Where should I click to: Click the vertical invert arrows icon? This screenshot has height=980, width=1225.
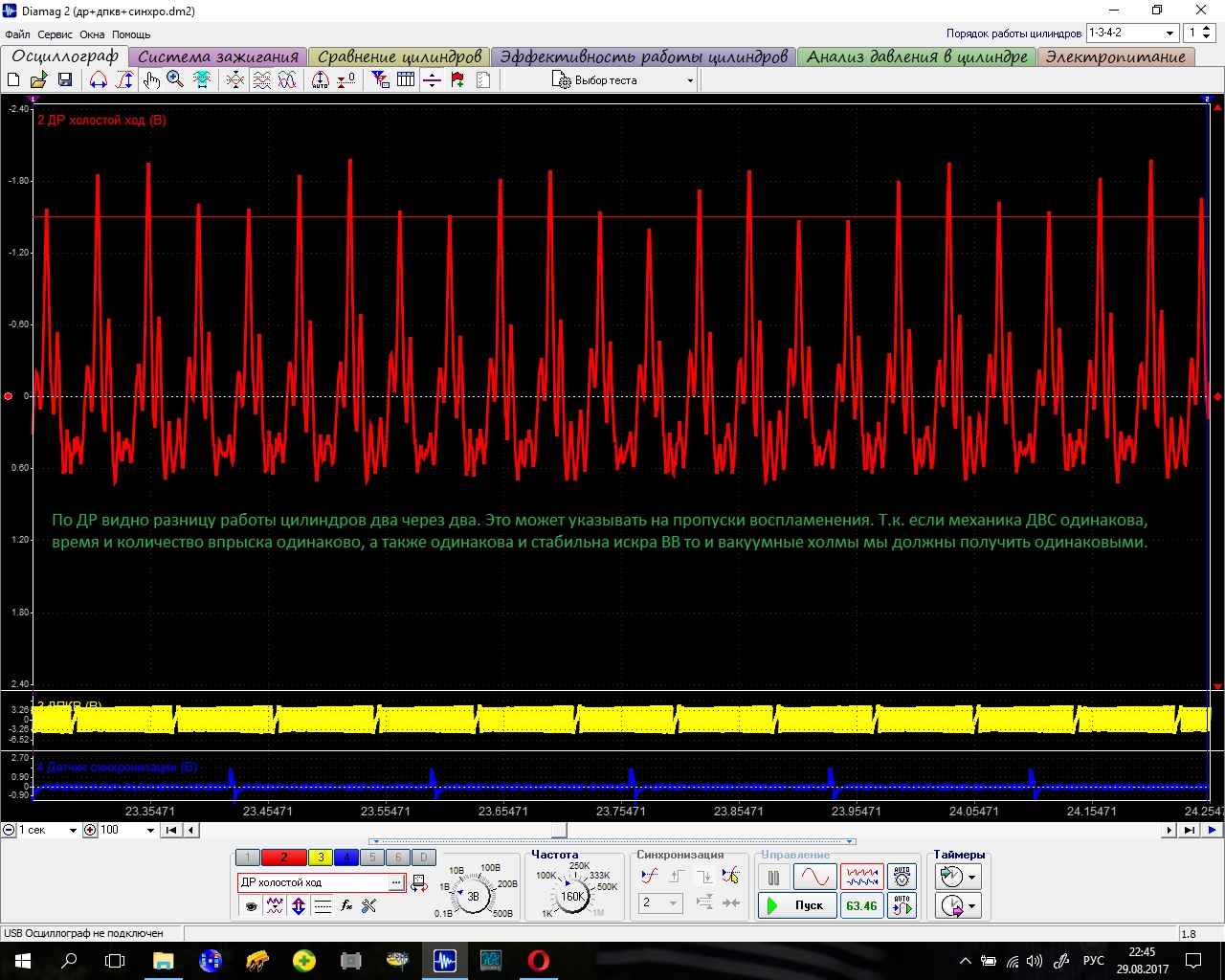tap(299, 905)
